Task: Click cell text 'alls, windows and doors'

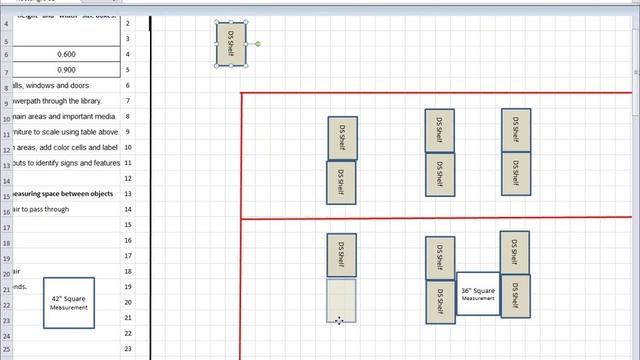Action: coord(51,85)
